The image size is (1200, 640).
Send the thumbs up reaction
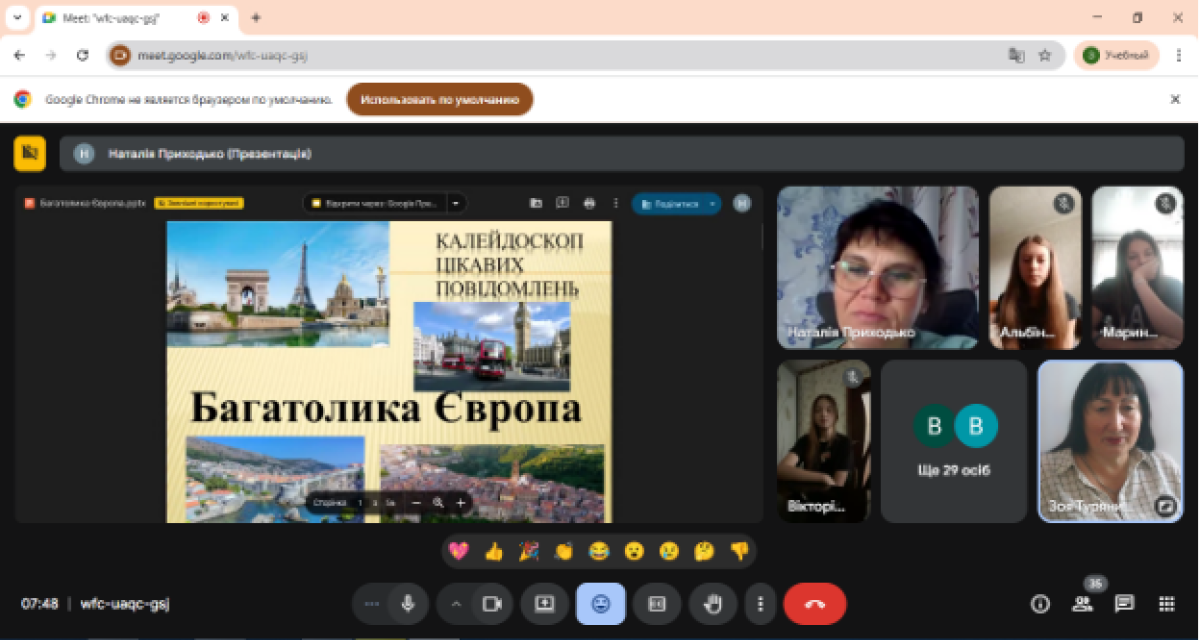point(493,551)
